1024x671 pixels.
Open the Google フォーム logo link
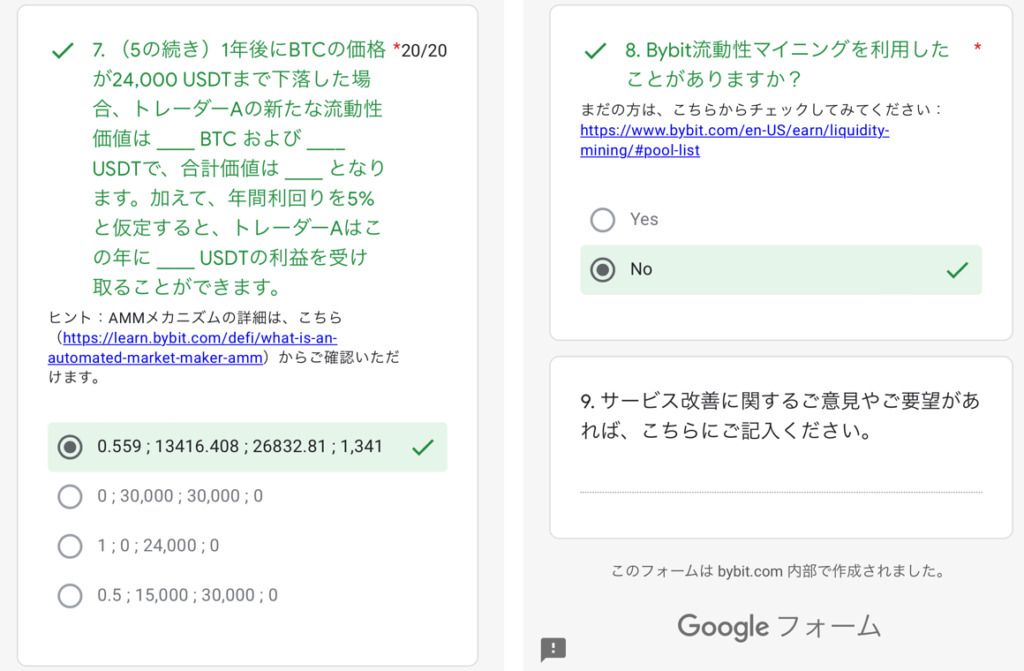click(778, 627)
